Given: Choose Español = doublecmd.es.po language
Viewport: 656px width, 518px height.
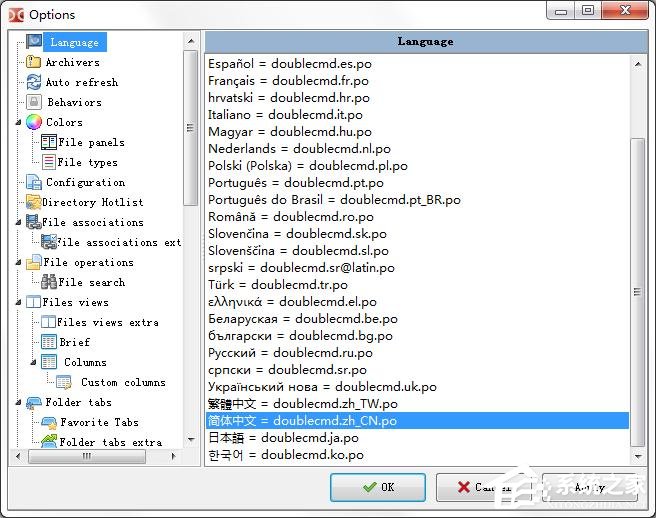Looking at the screenshot, I should [x=417, y=64].
